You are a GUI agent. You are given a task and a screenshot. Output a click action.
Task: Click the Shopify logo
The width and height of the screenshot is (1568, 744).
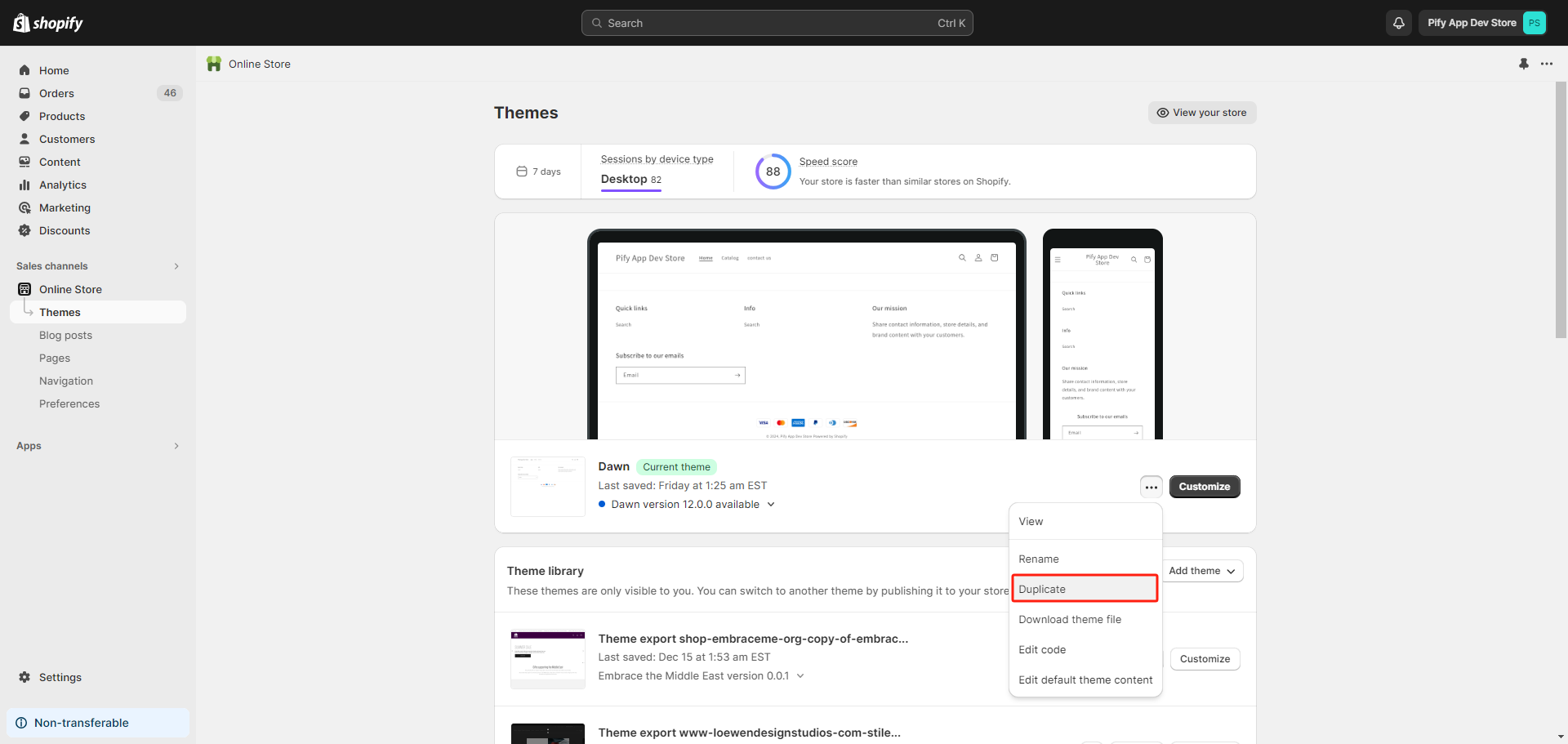tap(48, 23)
